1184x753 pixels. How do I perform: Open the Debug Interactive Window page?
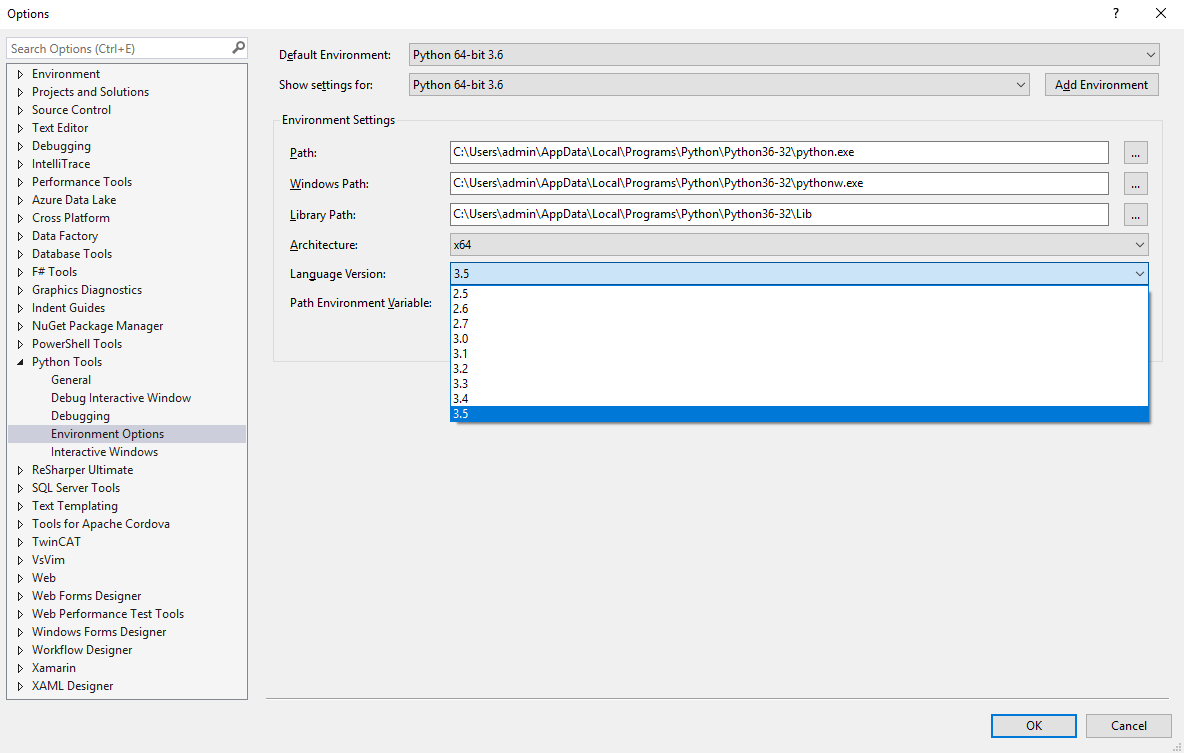pyautogui.click(x=121, y=398)
